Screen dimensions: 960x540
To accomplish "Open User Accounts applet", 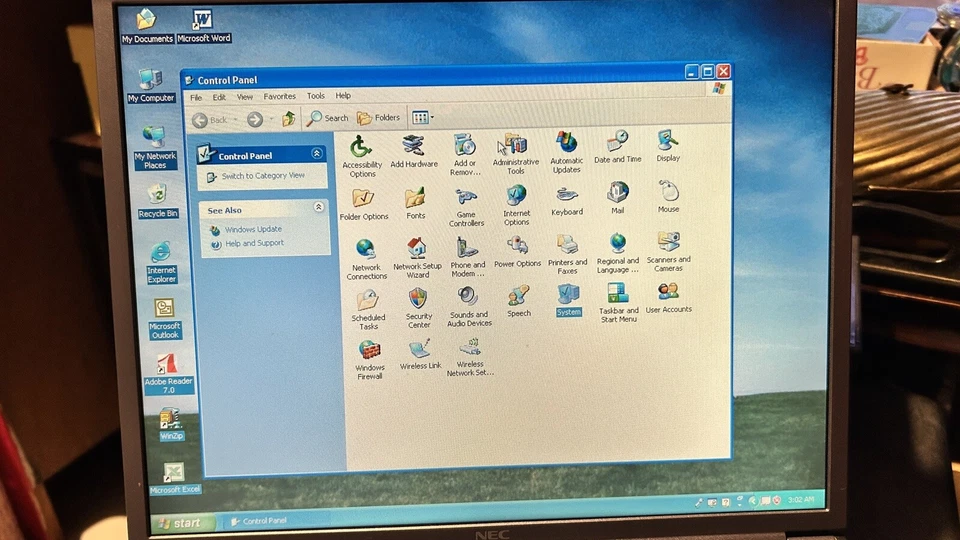I will tap(668, 299).
